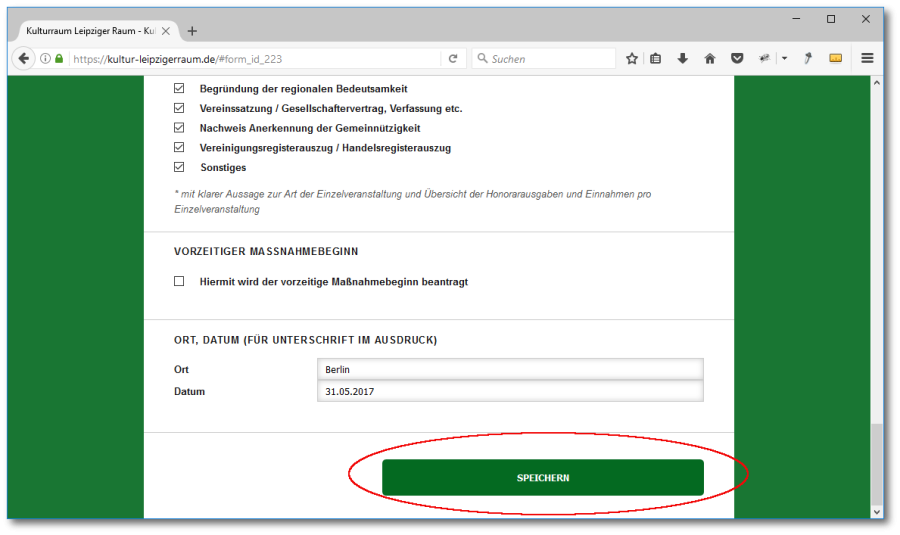The width and height of the screenshot is (900, 535).
Task: Uncheck Nachweis Anerkennung der Gemeinnützigkeit
Action: coord(179,127)
